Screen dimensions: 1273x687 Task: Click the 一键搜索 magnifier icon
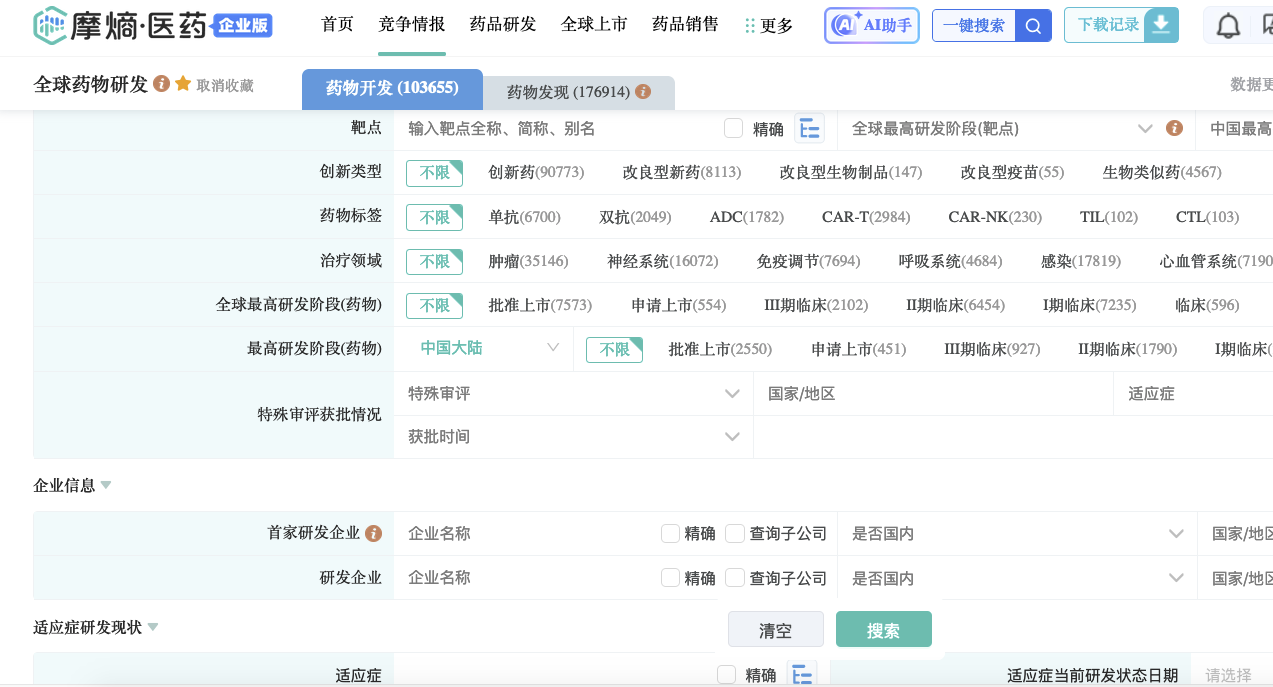[1033, 25]
